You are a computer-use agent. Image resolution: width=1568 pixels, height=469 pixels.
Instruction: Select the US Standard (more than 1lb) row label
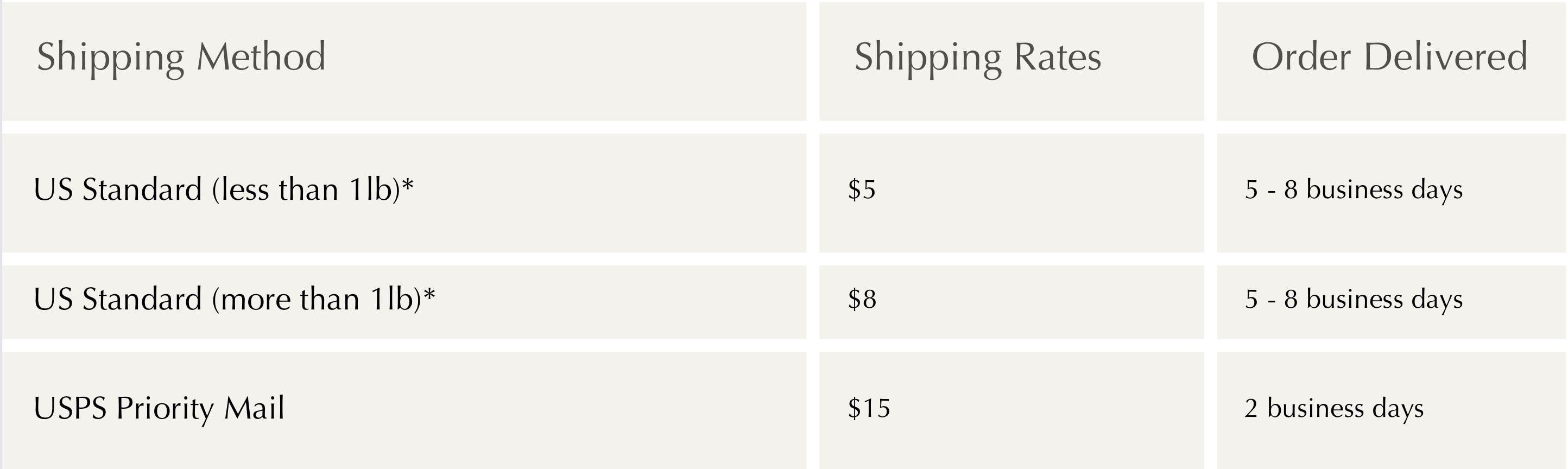coord(234,299)
